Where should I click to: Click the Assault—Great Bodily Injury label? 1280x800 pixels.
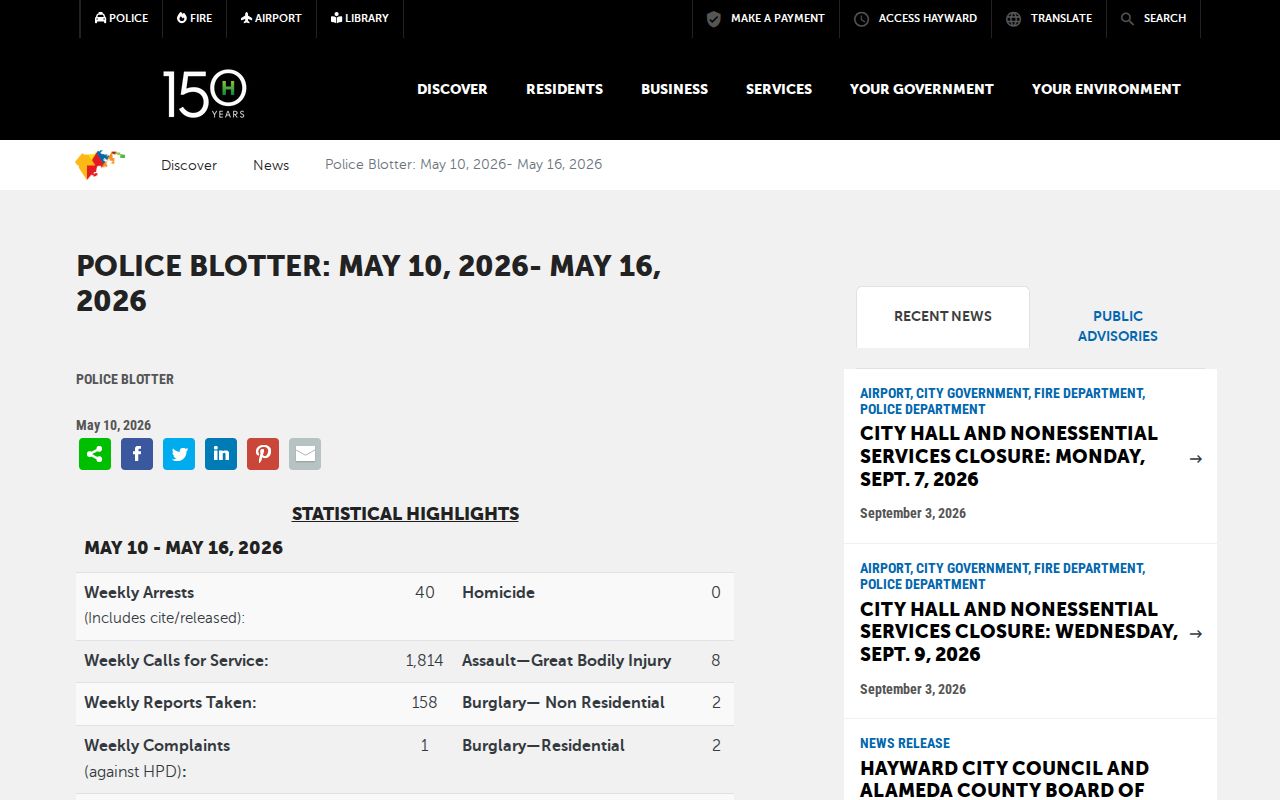coord(566,661)
